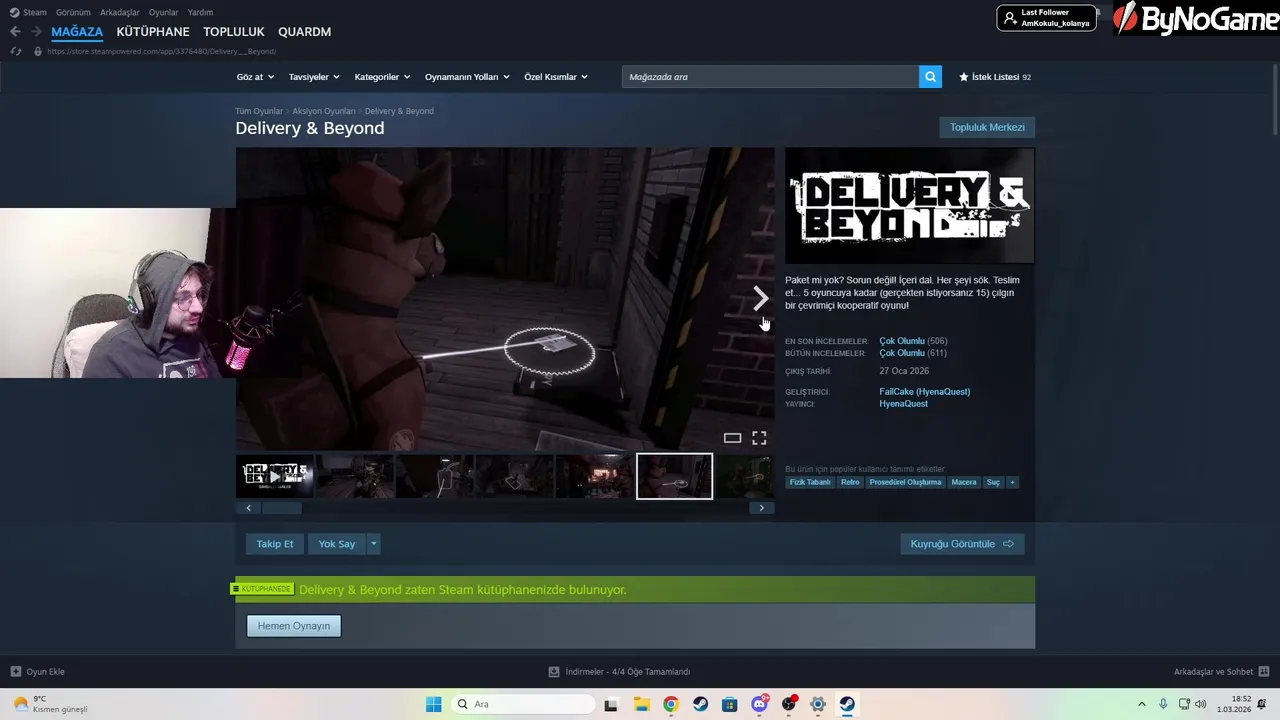Click the Windows taskbar Ara search box
Viewport: 1280px width, 720px height.
click(x=522, y=704)
